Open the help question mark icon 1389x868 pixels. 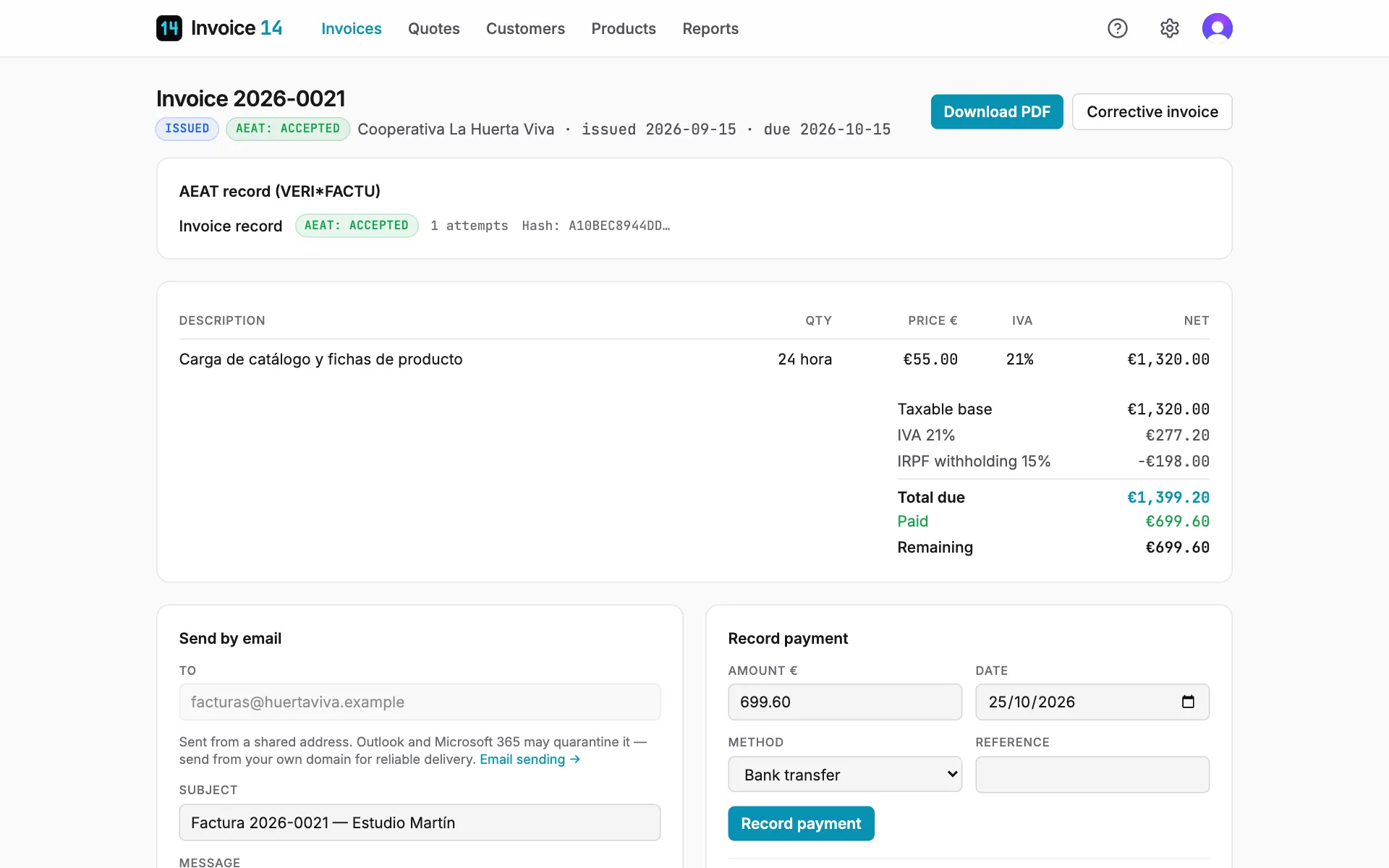pyautogui.click(x=1118, y=28)
